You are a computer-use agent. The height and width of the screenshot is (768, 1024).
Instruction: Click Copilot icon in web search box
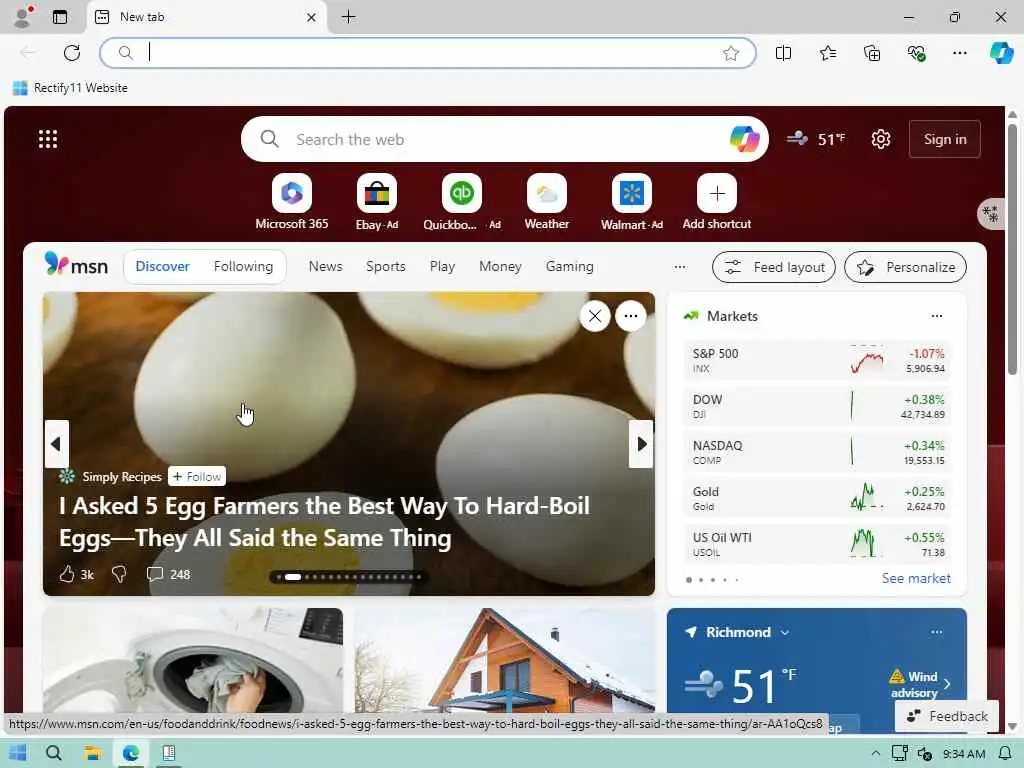(x=744, y=139)
